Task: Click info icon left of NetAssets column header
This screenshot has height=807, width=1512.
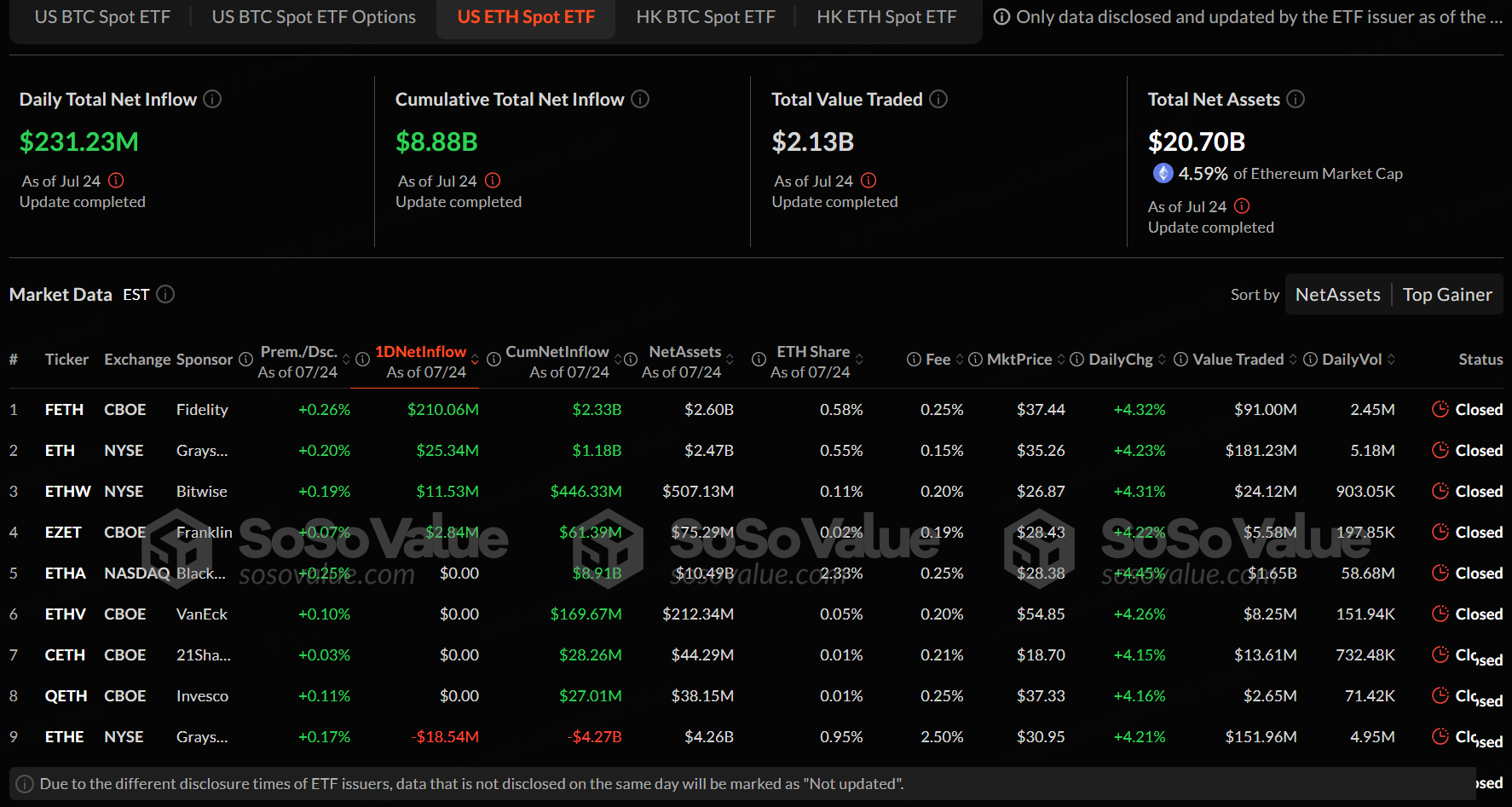Action: [x=631, y=360]
